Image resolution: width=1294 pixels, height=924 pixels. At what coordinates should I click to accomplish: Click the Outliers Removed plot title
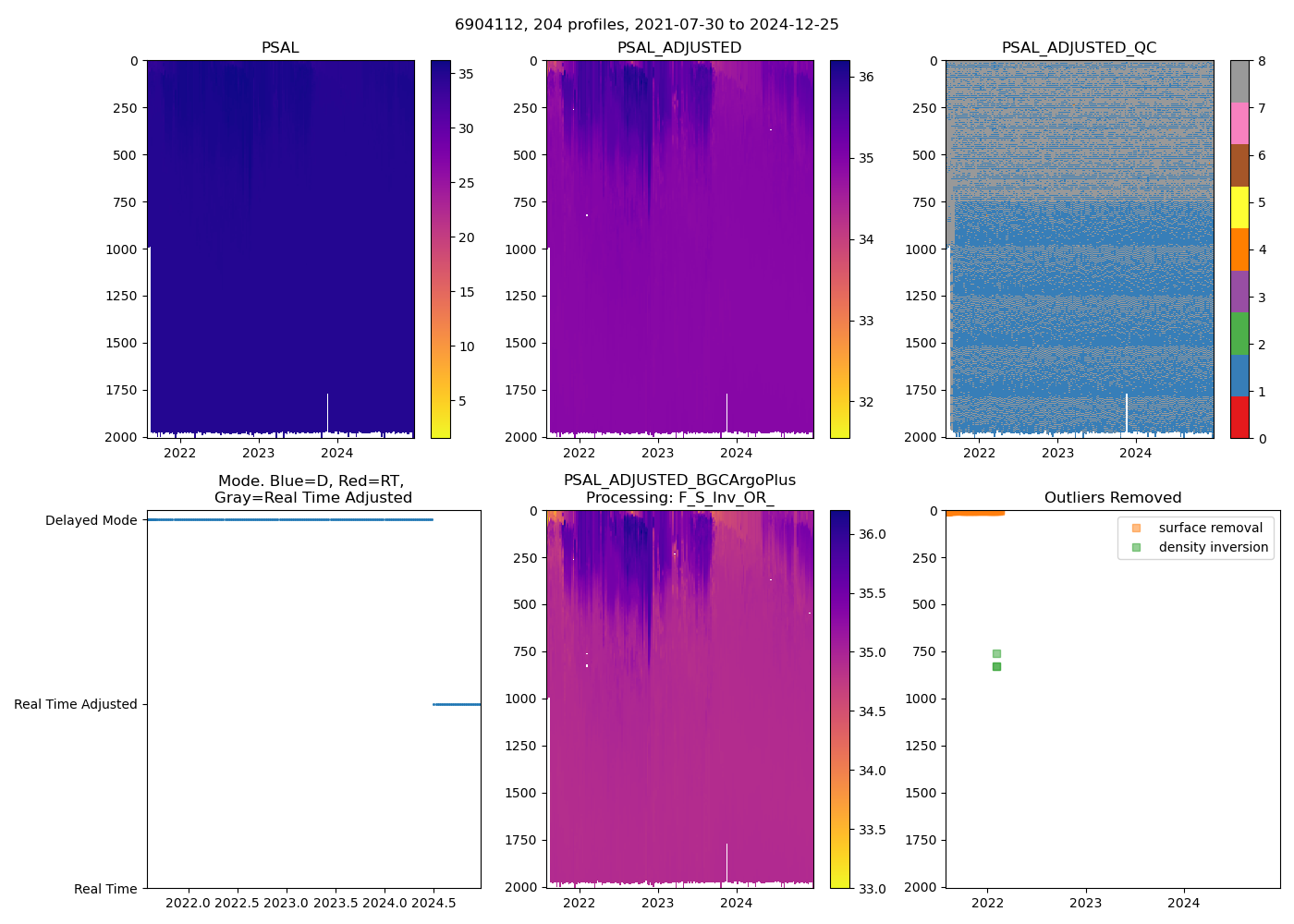click(x=1113, y=498)
